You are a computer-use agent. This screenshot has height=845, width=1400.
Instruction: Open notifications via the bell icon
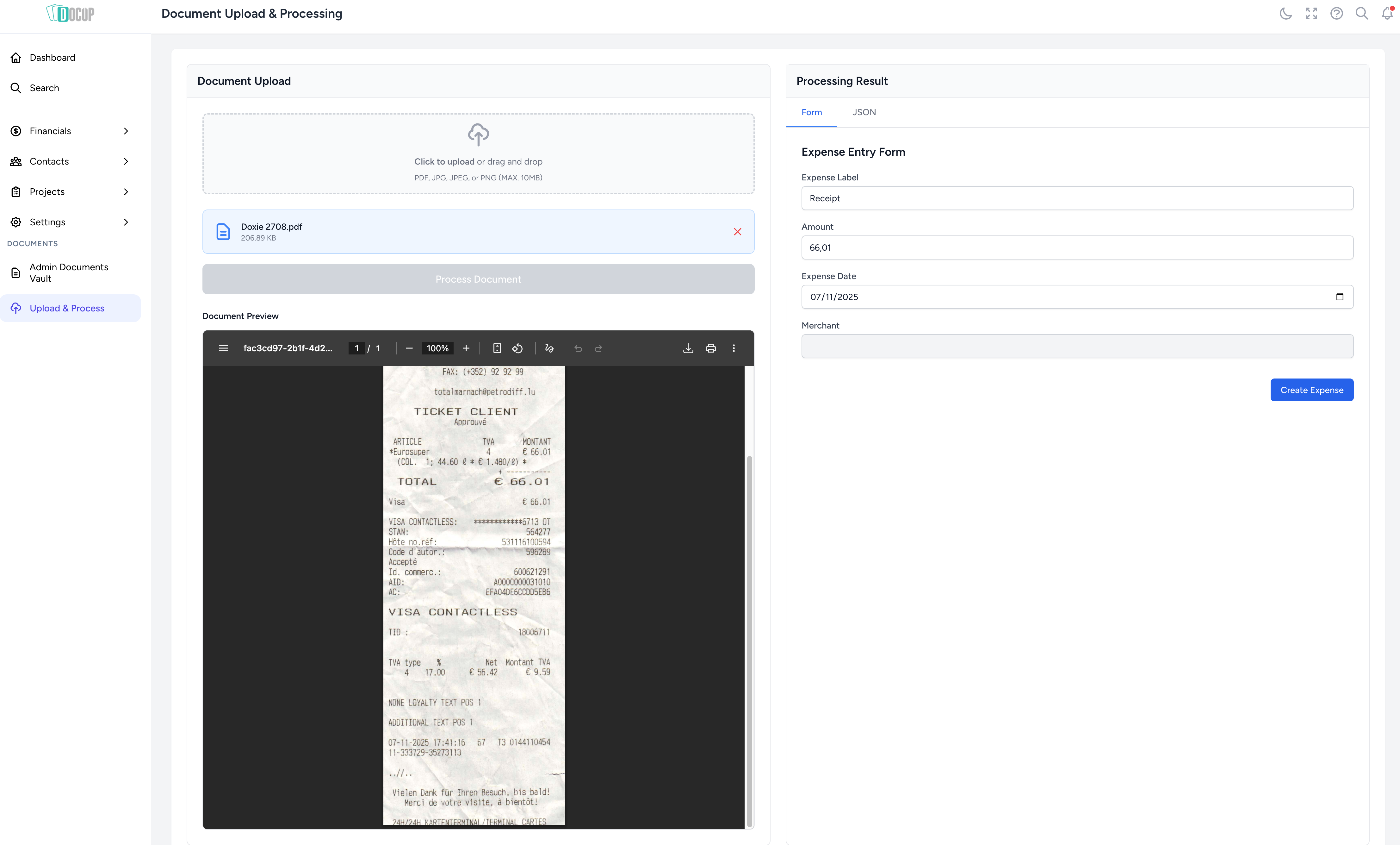[x=1387, y=13]
